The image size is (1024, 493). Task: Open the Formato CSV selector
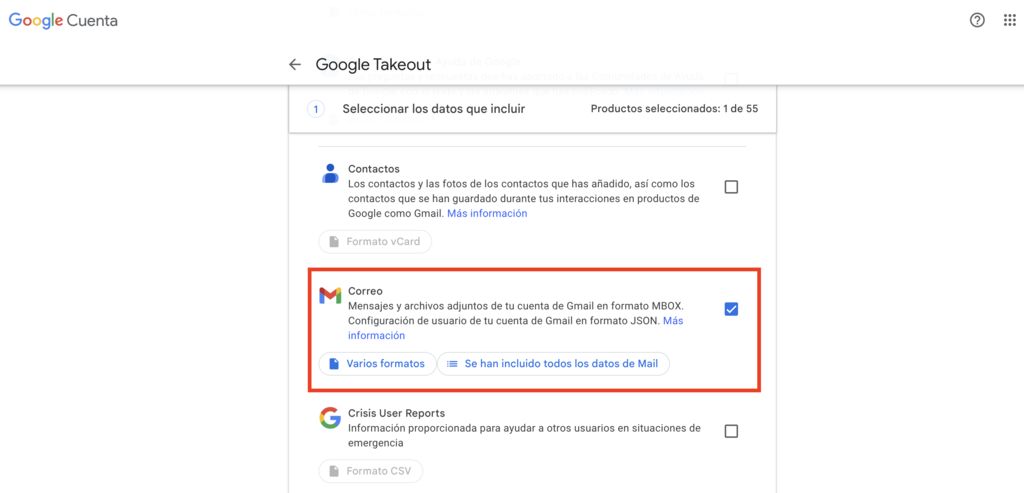click(x=371, y=471)
